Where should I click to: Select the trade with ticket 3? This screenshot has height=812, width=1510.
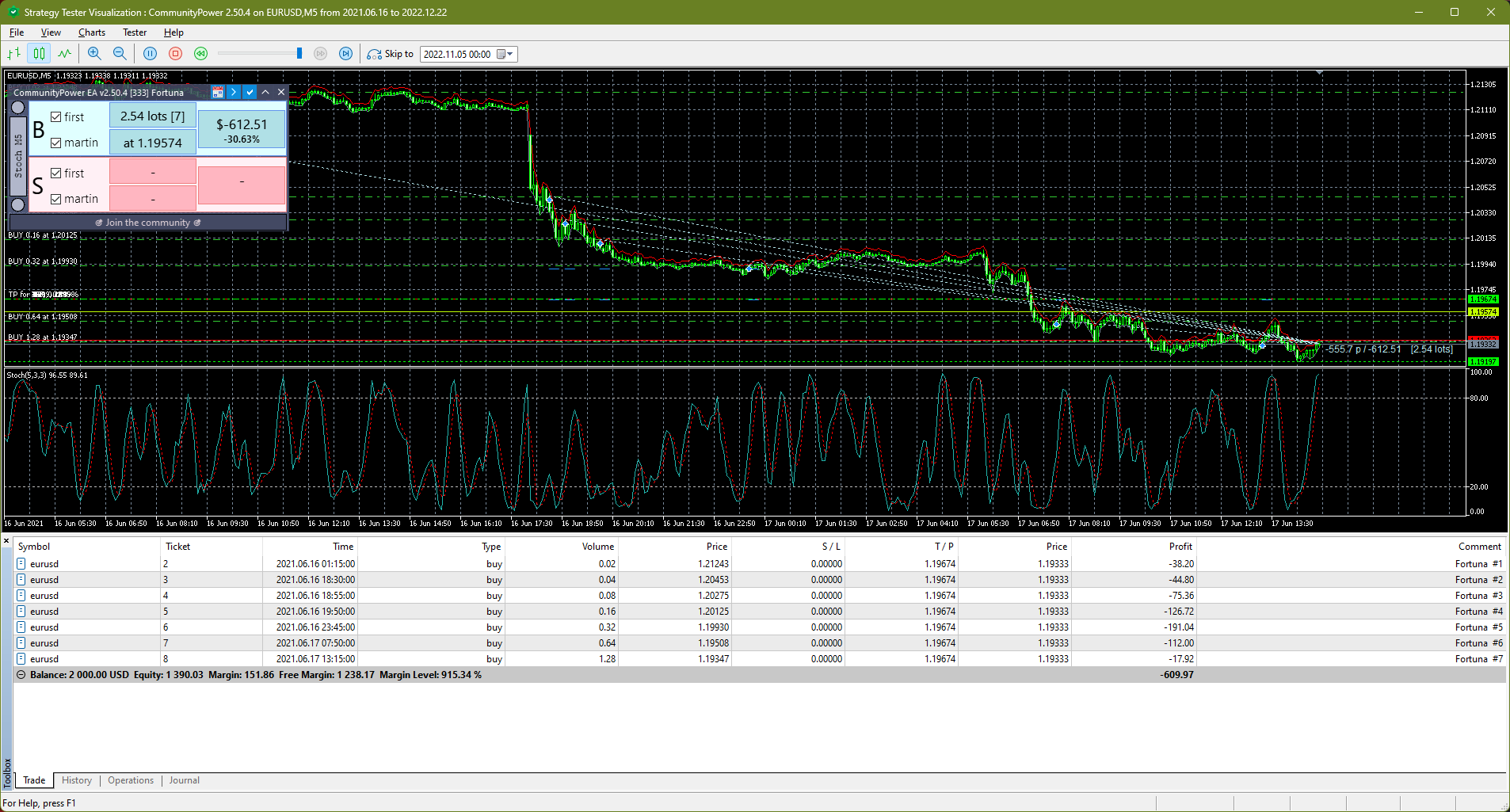pos(759,580)
